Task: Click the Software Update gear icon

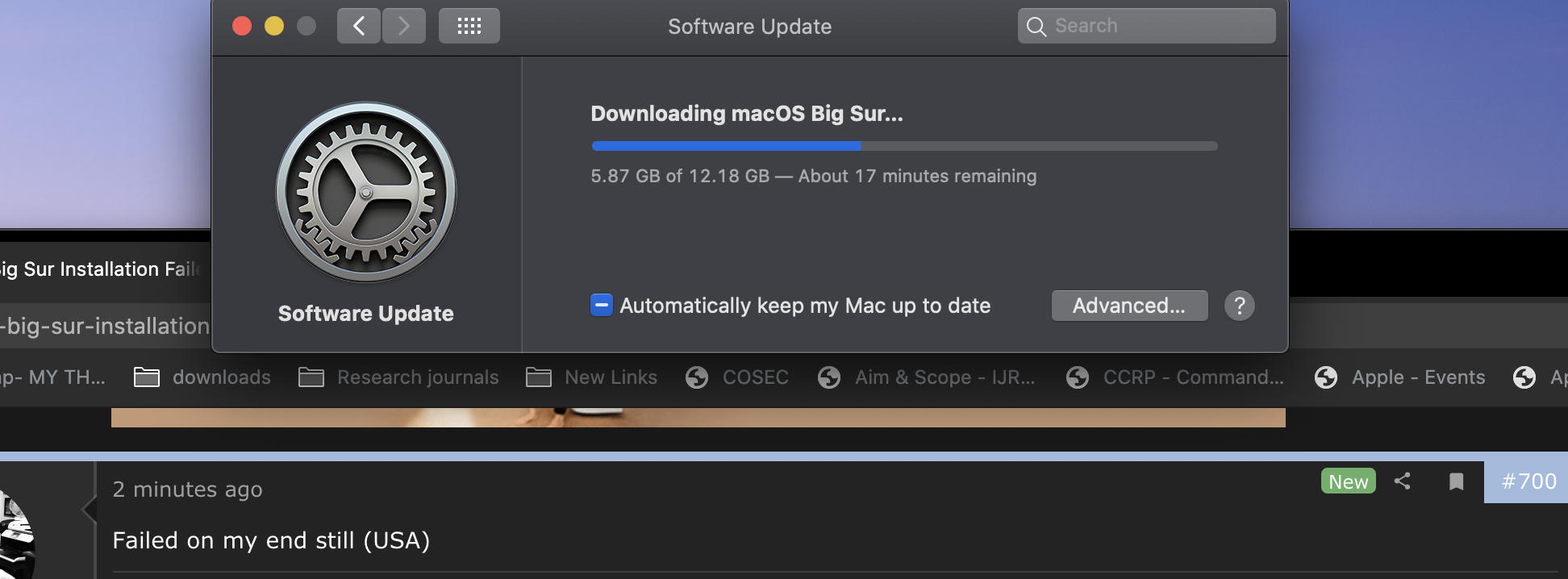Action: [366, 193]
